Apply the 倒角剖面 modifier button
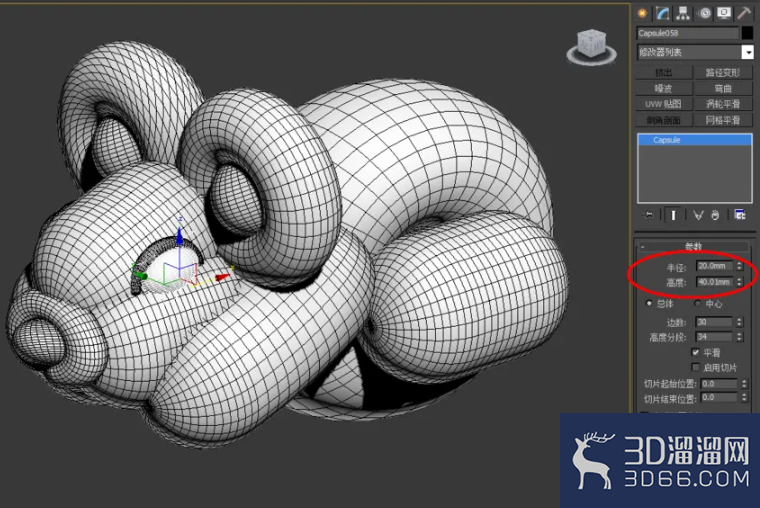The height and width of the screenshot is (508, 760). click(x=664, y=120)
